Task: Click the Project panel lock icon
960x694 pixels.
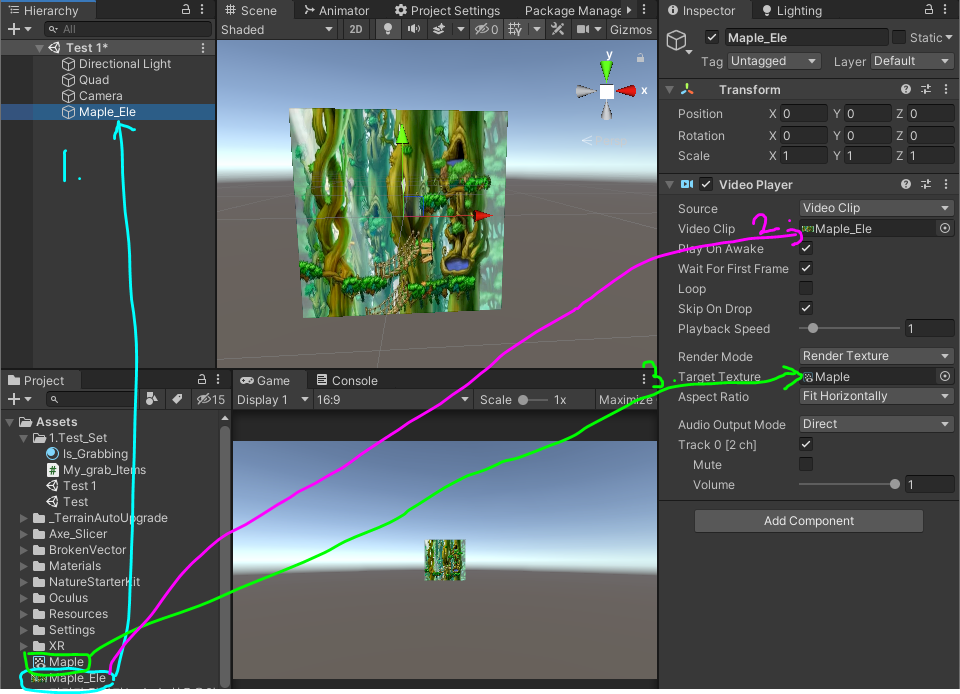Action: tap(201, 379)
